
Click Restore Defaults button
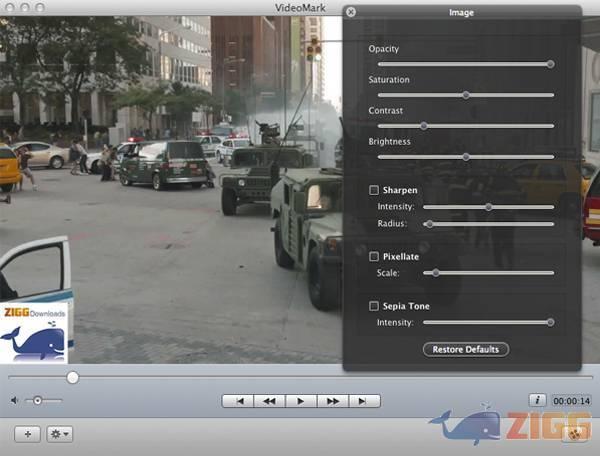(x=466, y=349)
